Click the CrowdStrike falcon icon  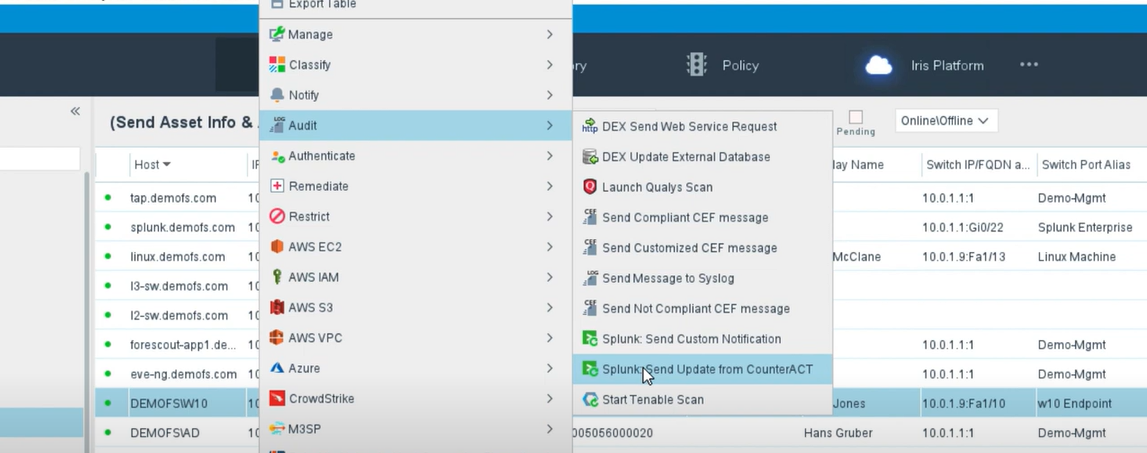pos(277,399)
